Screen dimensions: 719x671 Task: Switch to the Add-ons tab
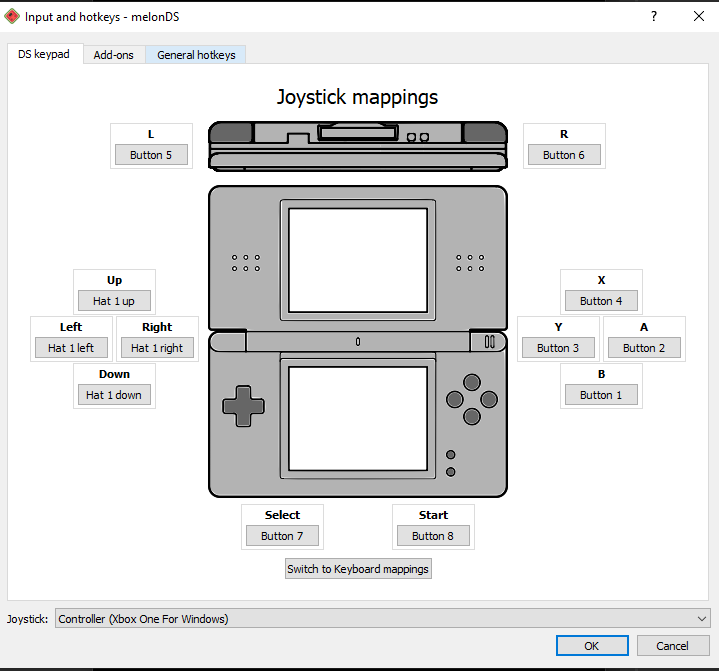point(113,55)
